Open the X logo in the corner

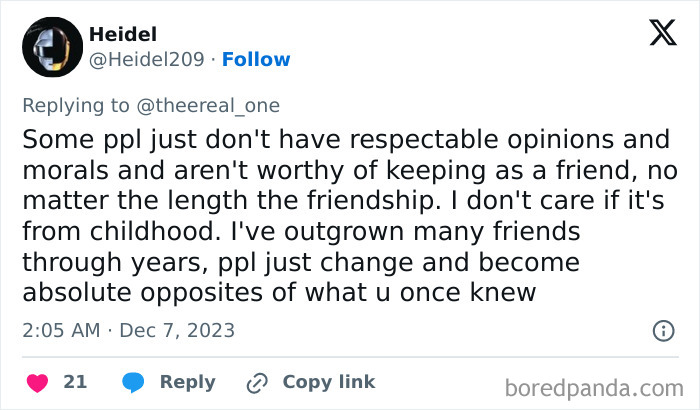pos(662,34)
